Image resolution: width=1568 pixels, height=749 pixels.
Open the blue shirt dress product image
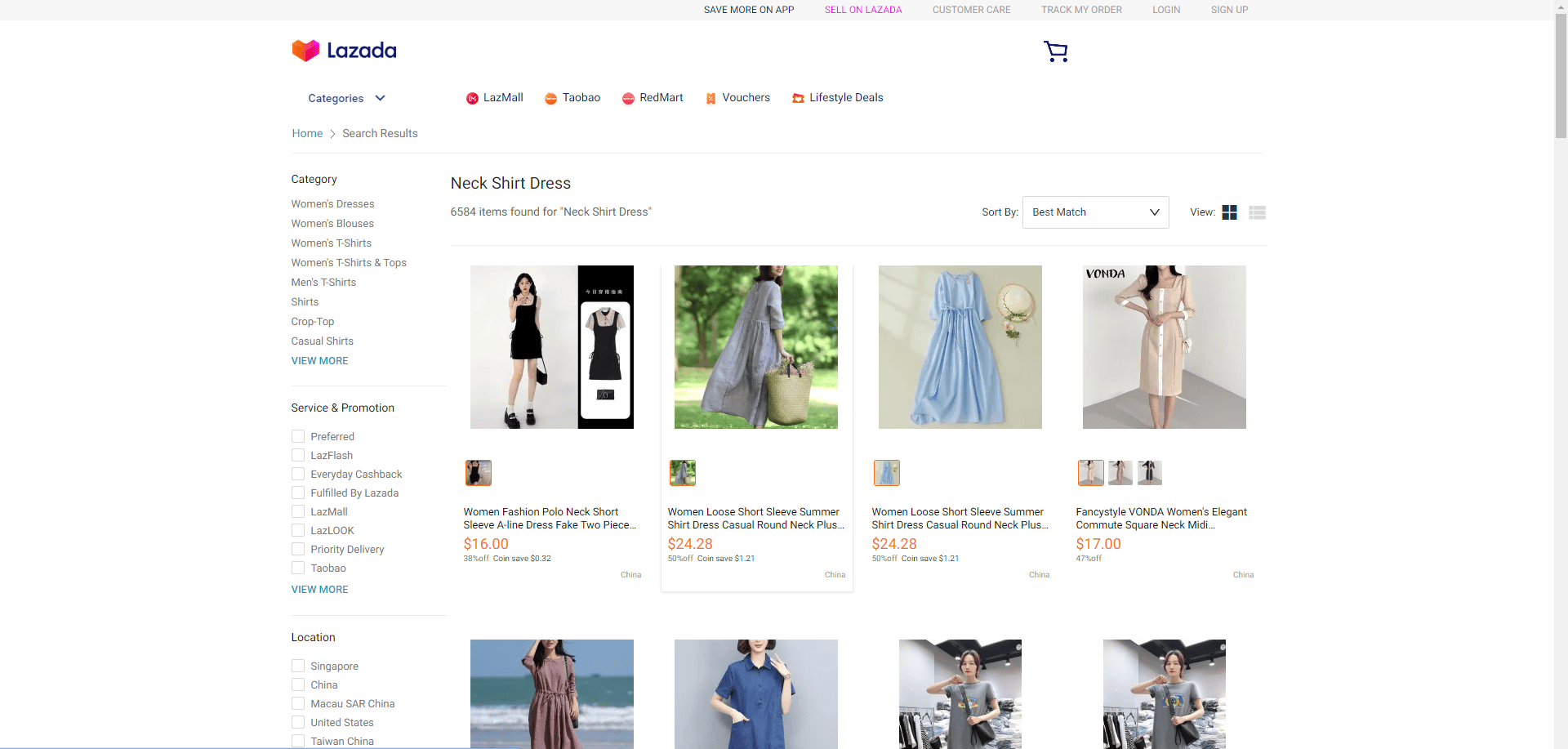pos(960,347)
